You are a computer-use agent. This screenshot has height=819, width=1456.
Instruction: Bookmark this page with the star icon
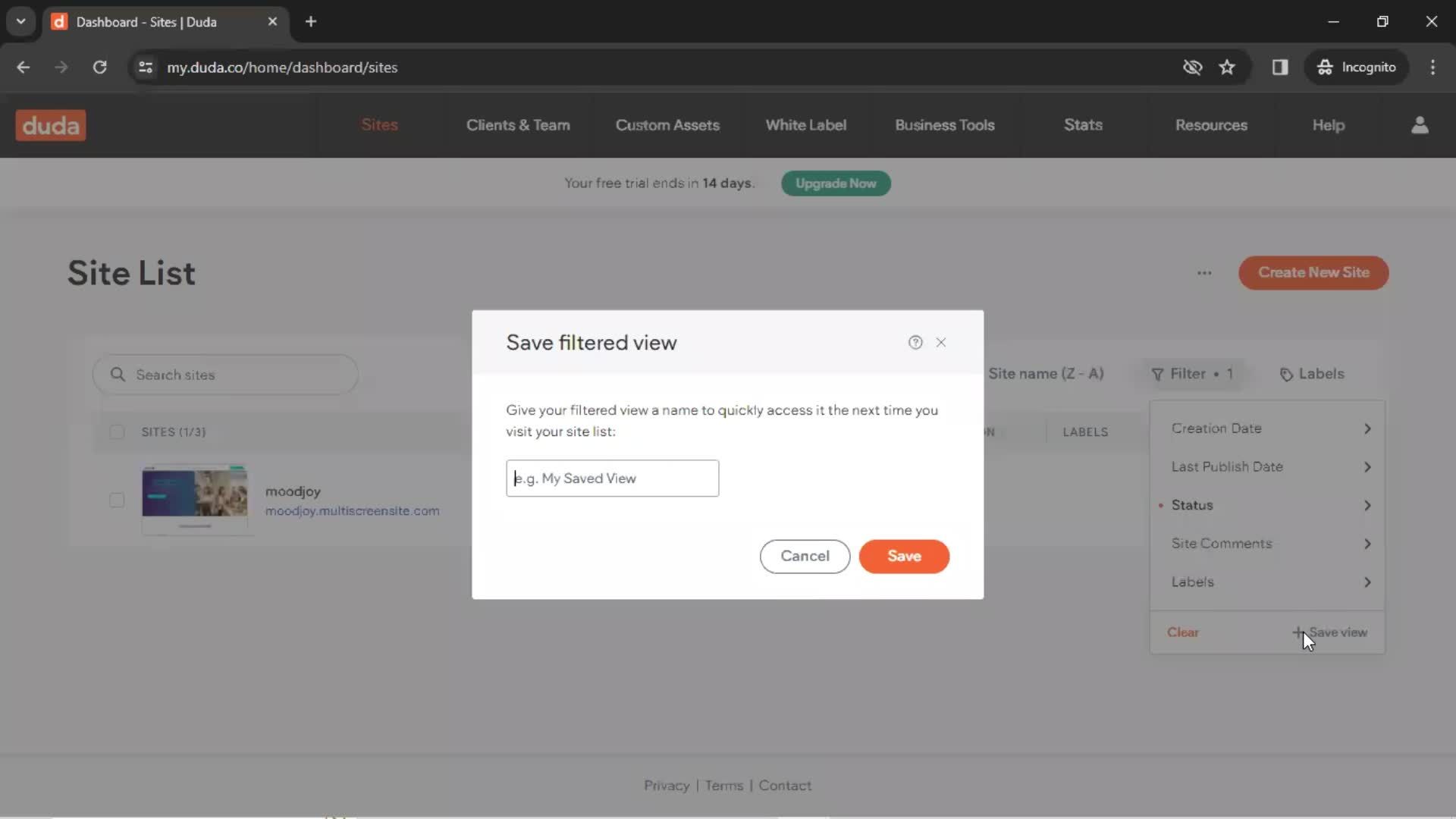pos(1227,67)
